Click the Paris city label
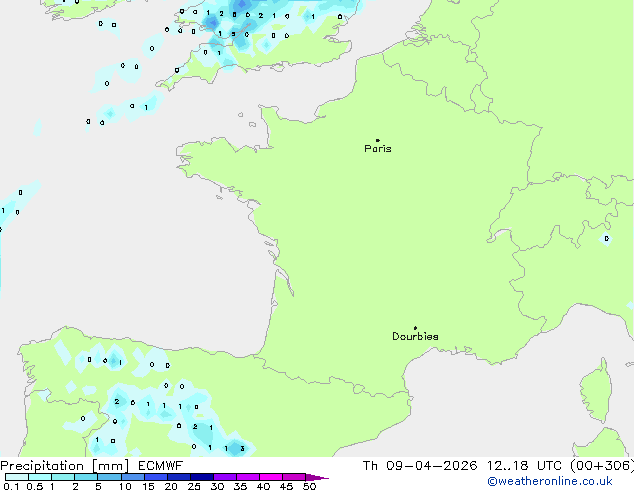 (x=378, y=149)
